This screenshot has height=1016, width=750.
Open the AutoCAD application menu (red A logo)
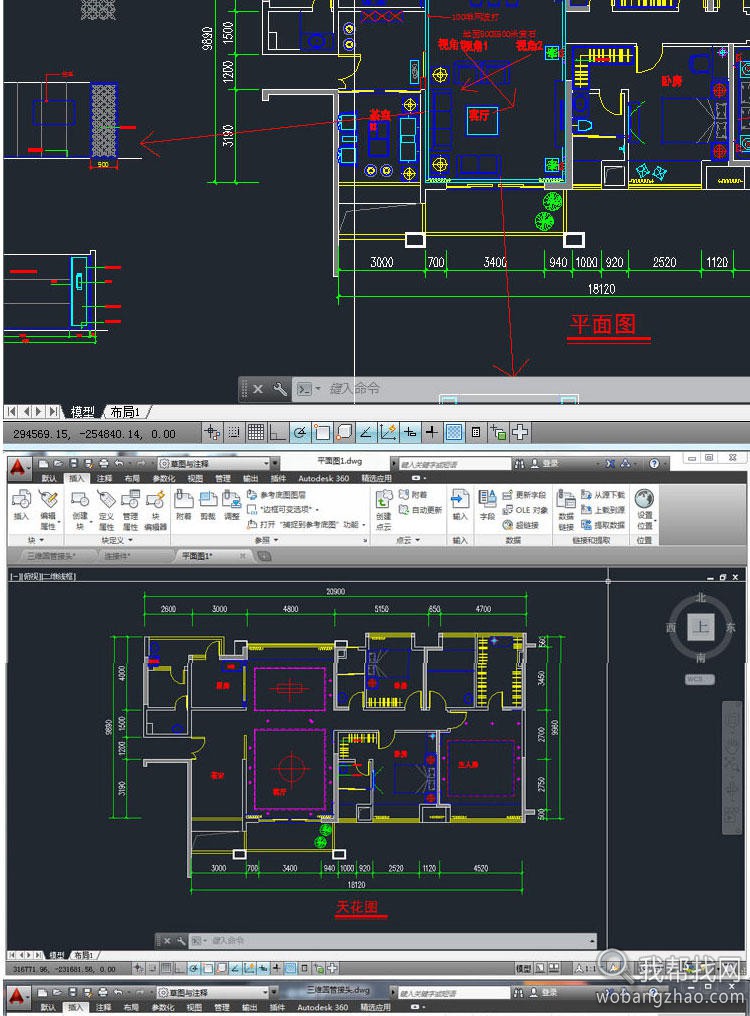point(18,467)
